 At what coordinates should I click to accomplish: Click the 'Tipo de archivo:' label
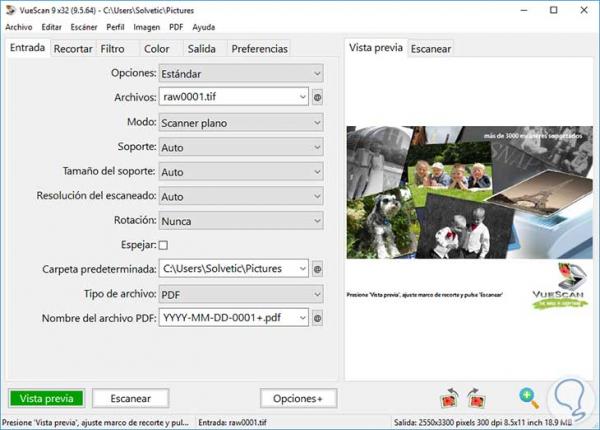(120, 294)
